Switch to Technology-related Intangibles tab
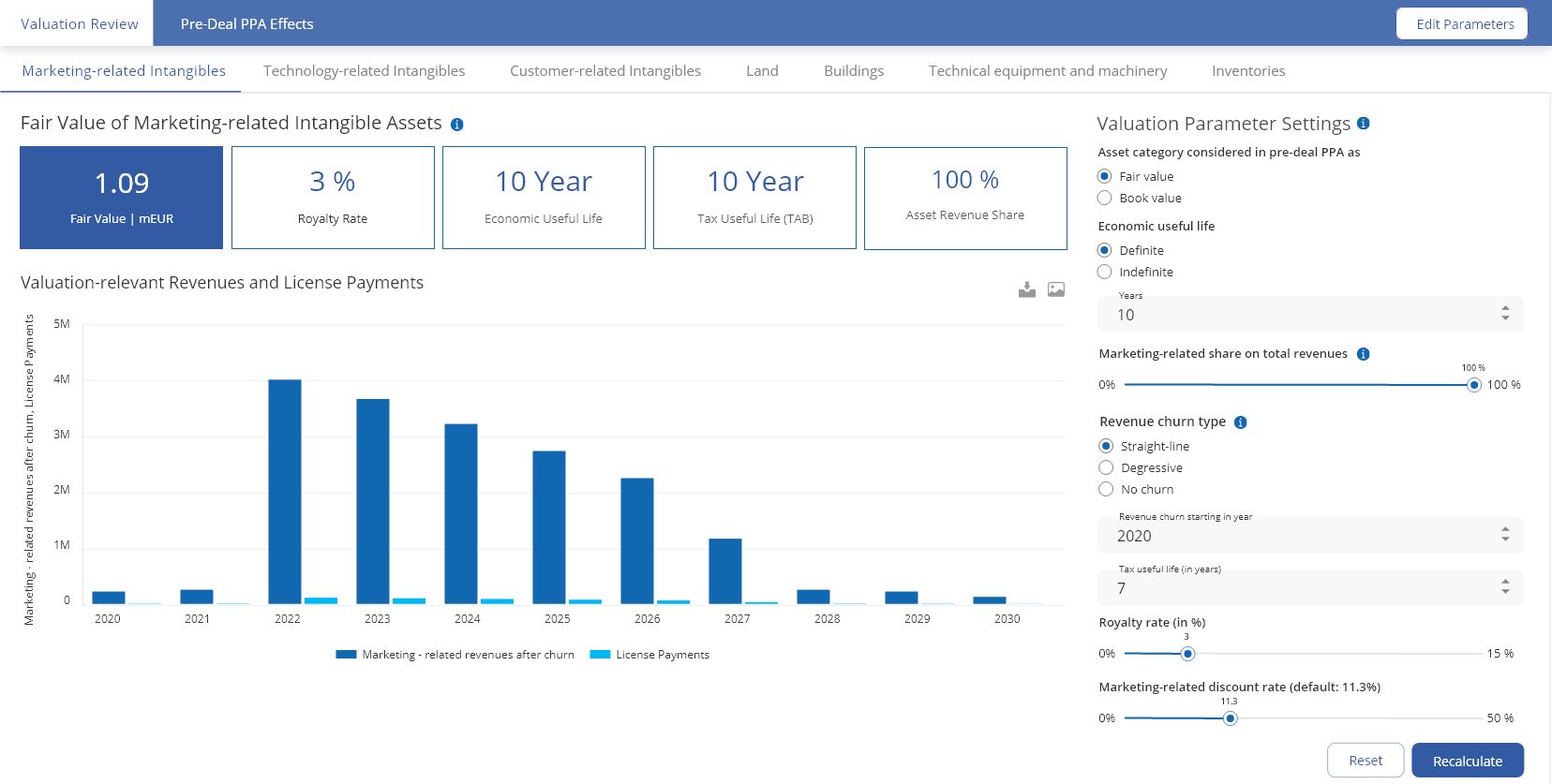The width and height of the screenshot is (1552, 784). [x=364, y=71]
